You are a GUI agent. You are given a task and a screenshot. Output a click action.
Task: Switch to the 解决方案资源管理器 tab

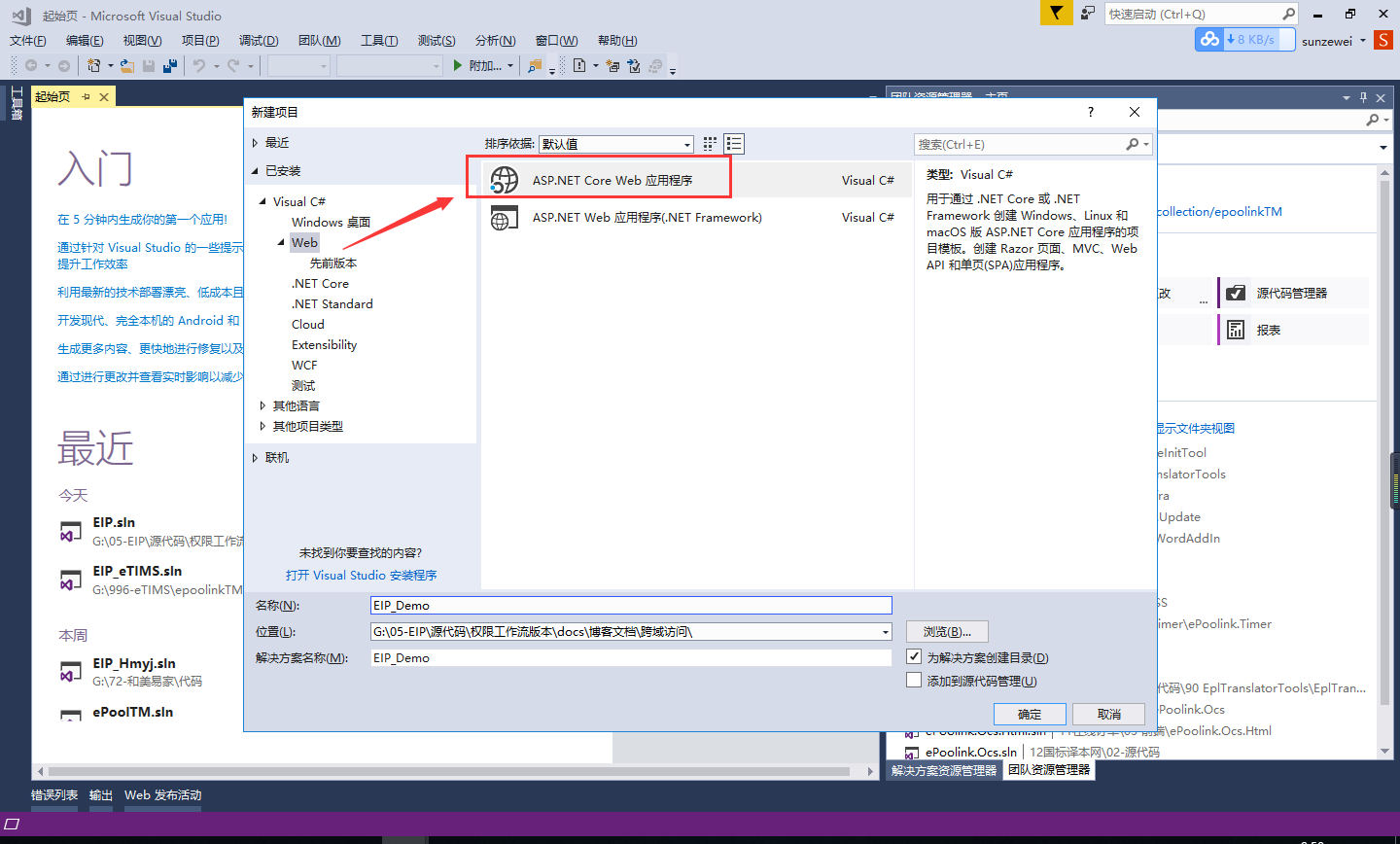(944, 770)
